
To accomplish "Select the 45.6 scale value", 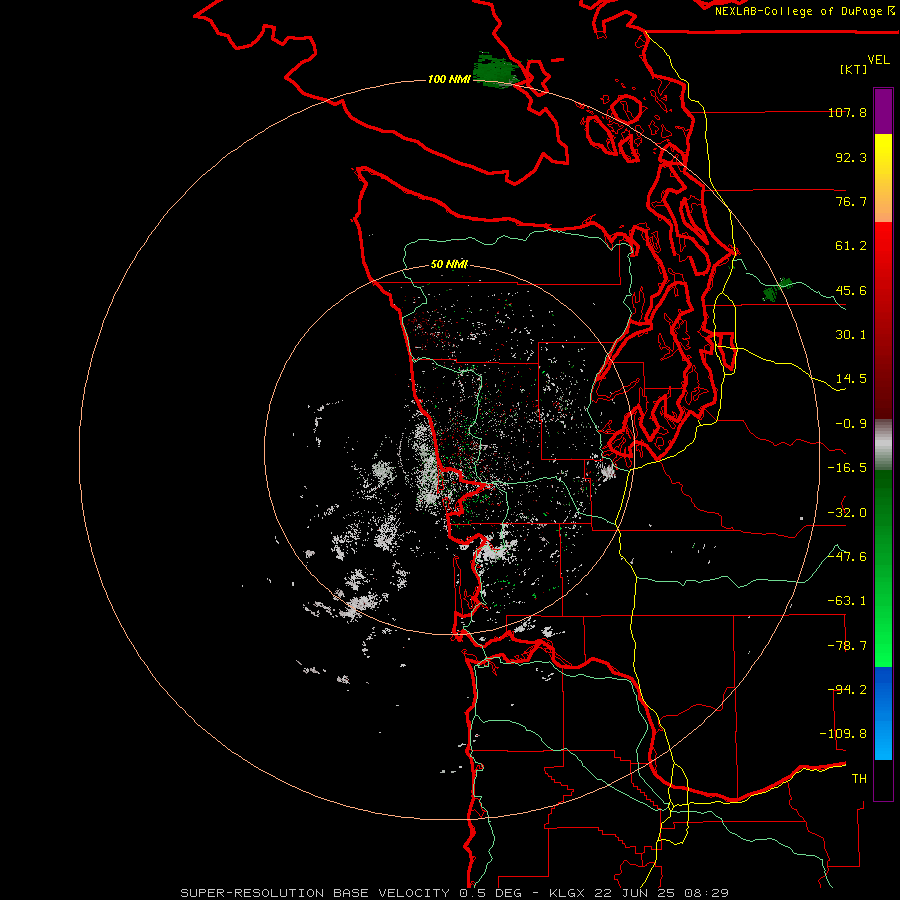I will (851, 290).
